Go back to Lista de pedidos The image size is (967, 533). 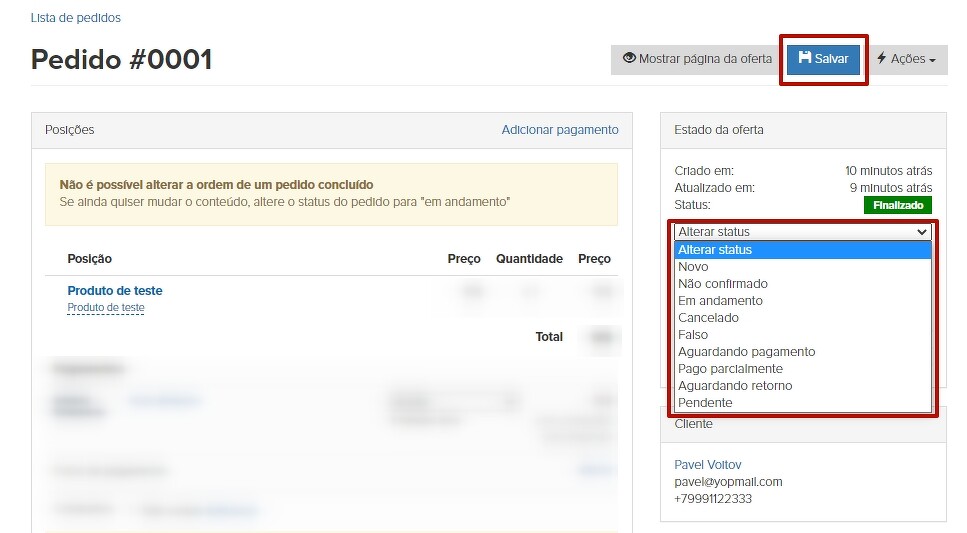[x=76, y=18]
